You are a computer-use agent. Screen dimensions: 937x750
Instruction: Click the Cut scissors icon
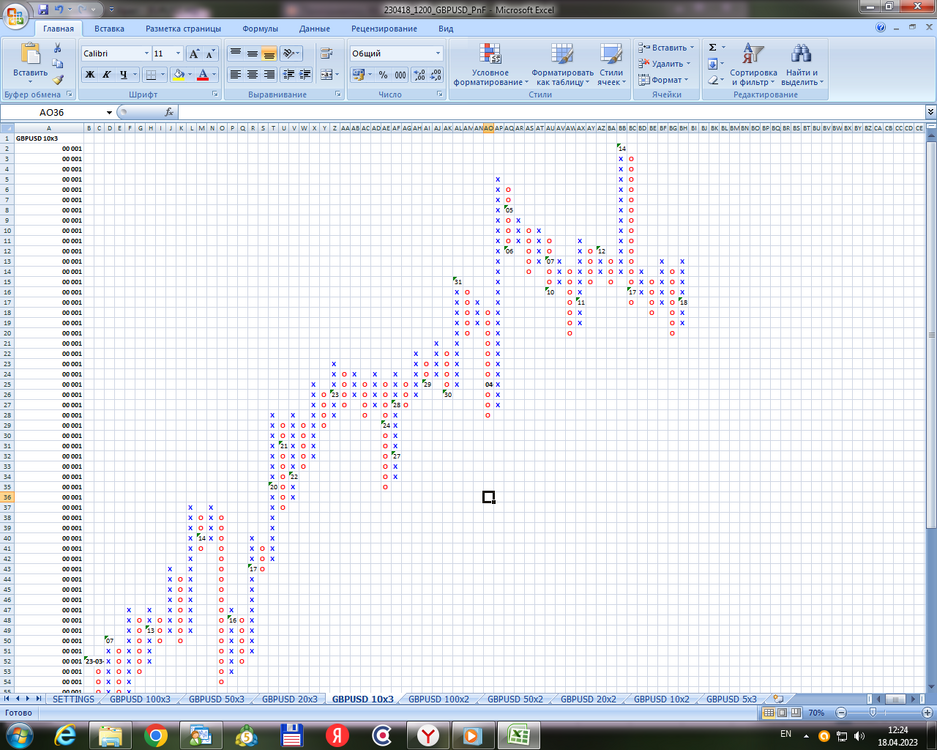[58, 48]
